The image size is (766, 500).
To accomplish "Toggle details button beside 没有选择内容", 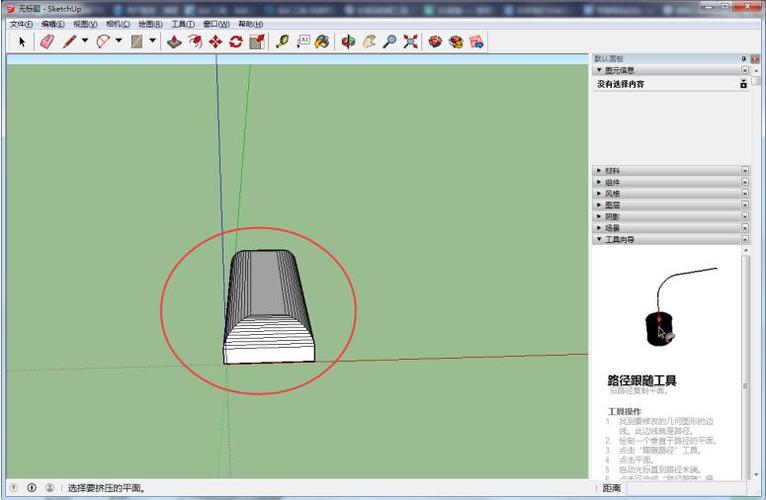I will coord(743,84).
